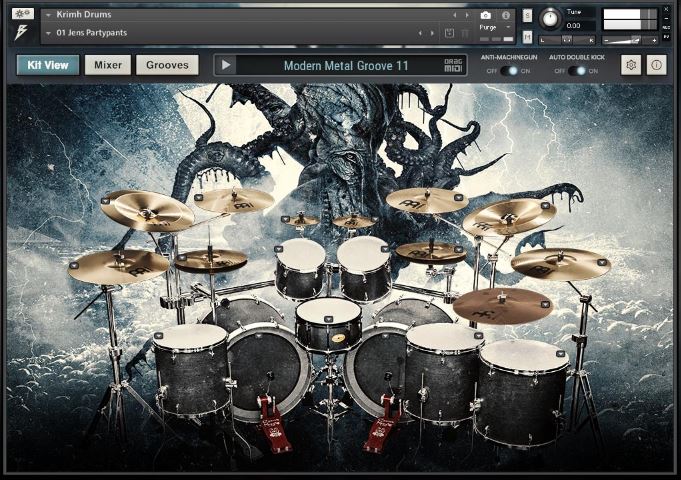Hit the left small splash cymbal

pos(301,221)
